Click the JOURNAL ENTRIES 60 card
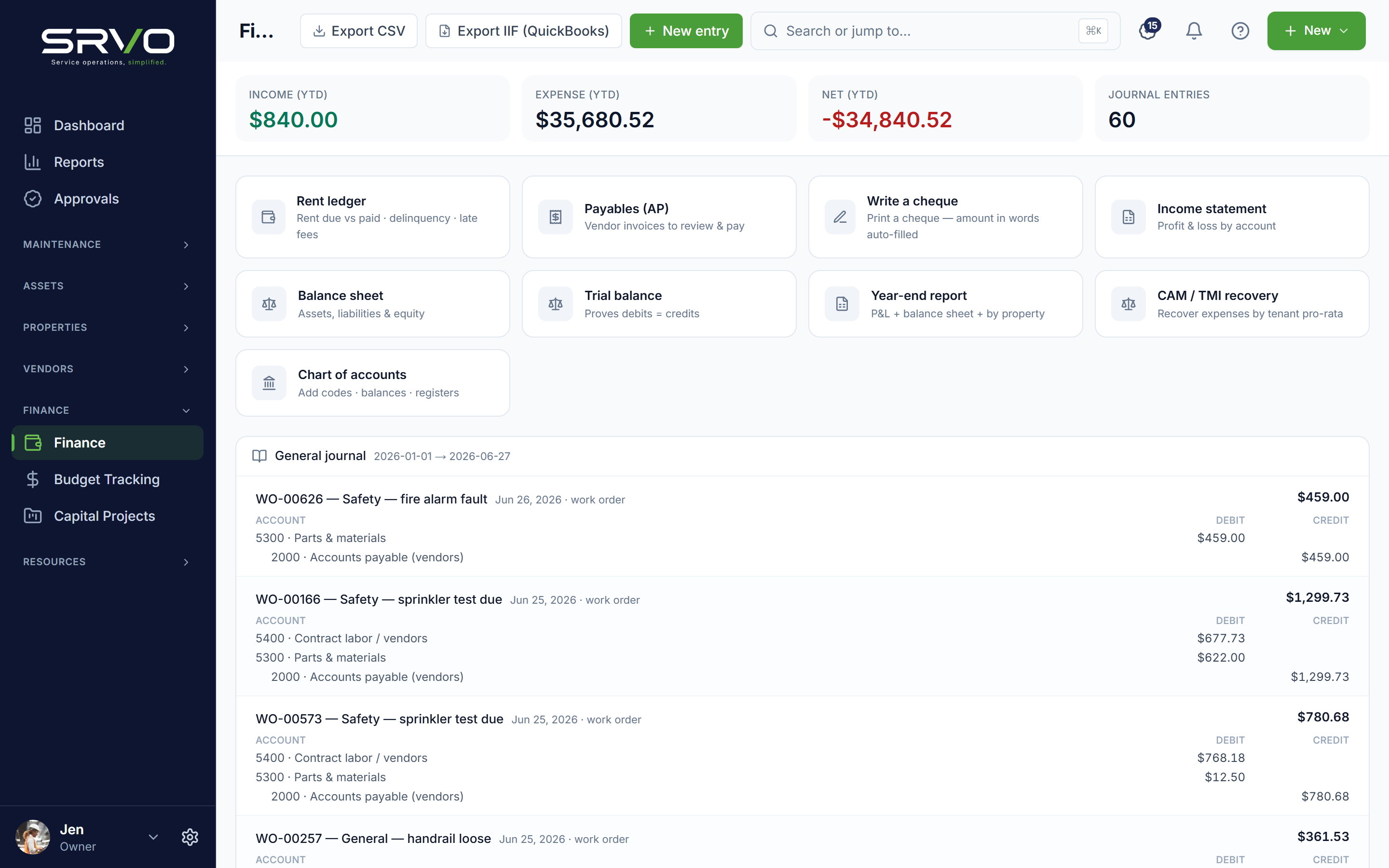 [1232, 108]
